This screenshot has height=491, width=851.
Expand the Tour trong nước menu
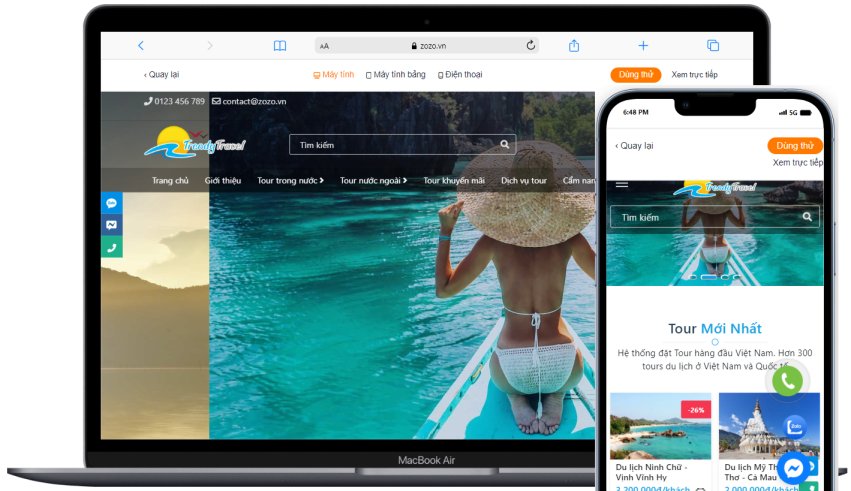point(290,181)
